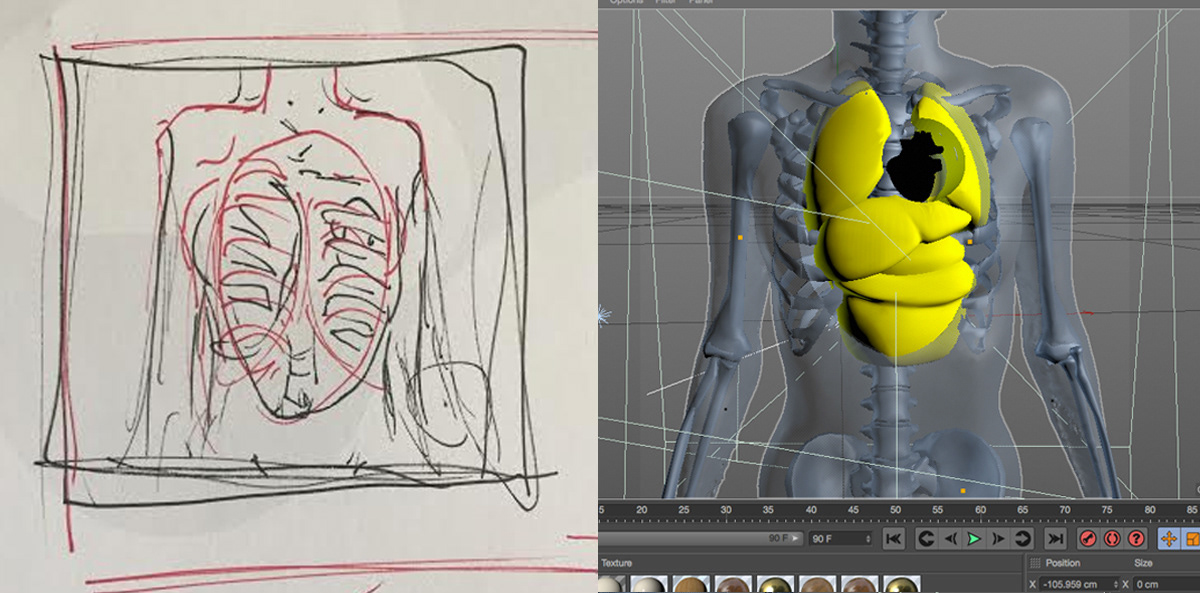
Task: Record active objects with red key button
Action: (x=1088, y=539)
